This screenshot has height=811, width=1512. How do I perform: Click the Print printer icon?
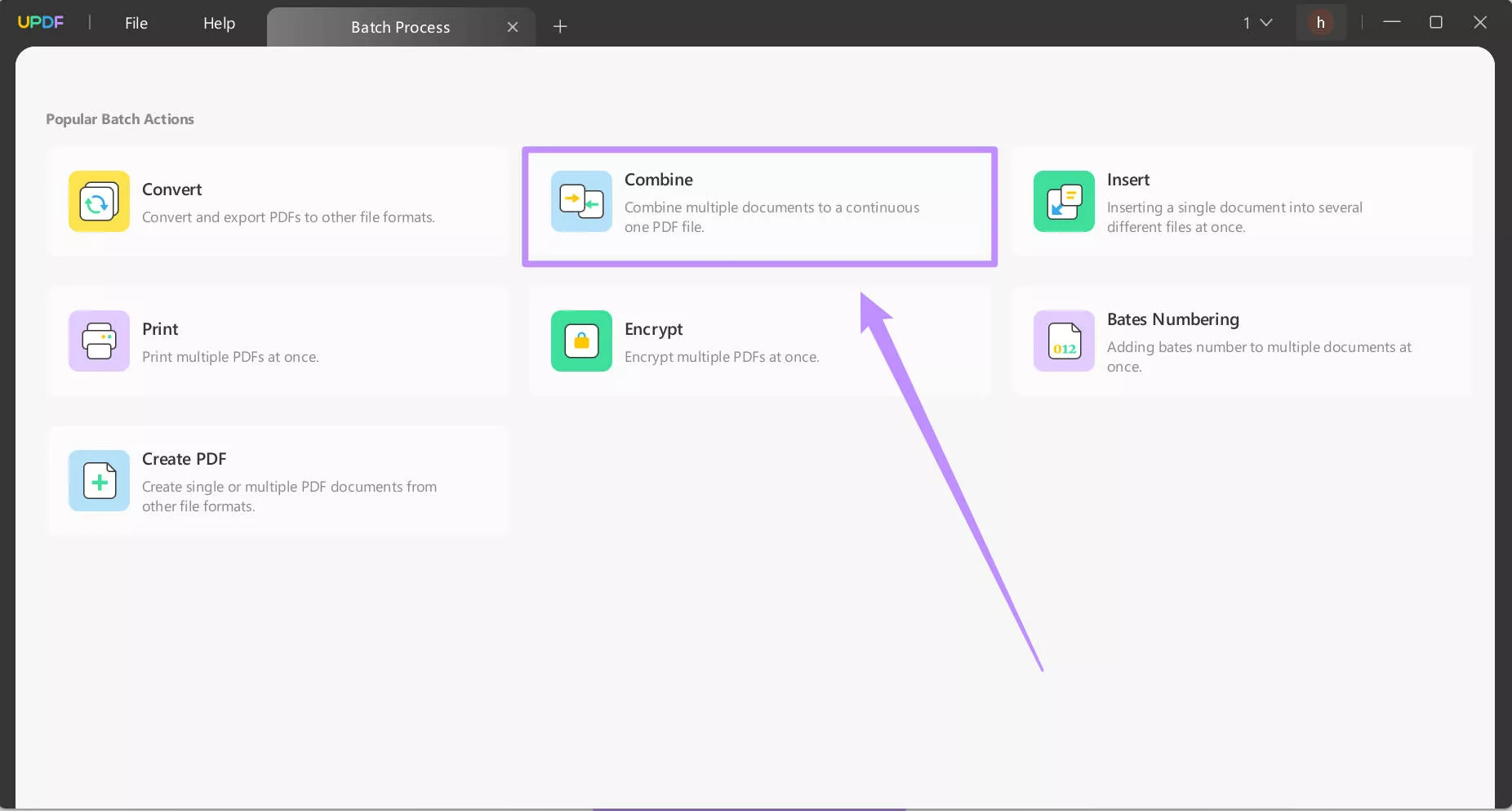click(99, 341)
